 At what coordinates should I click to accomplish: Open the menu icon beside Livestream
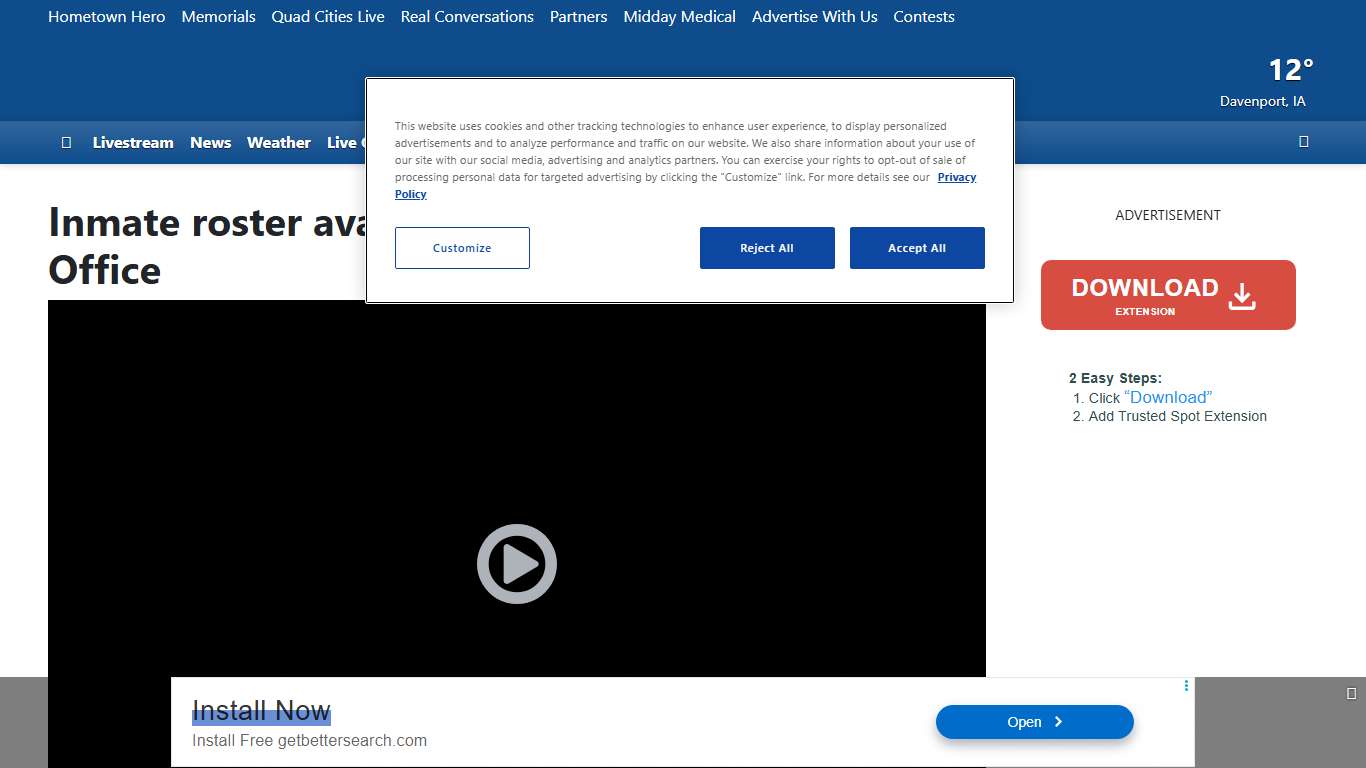click(66, 142)
